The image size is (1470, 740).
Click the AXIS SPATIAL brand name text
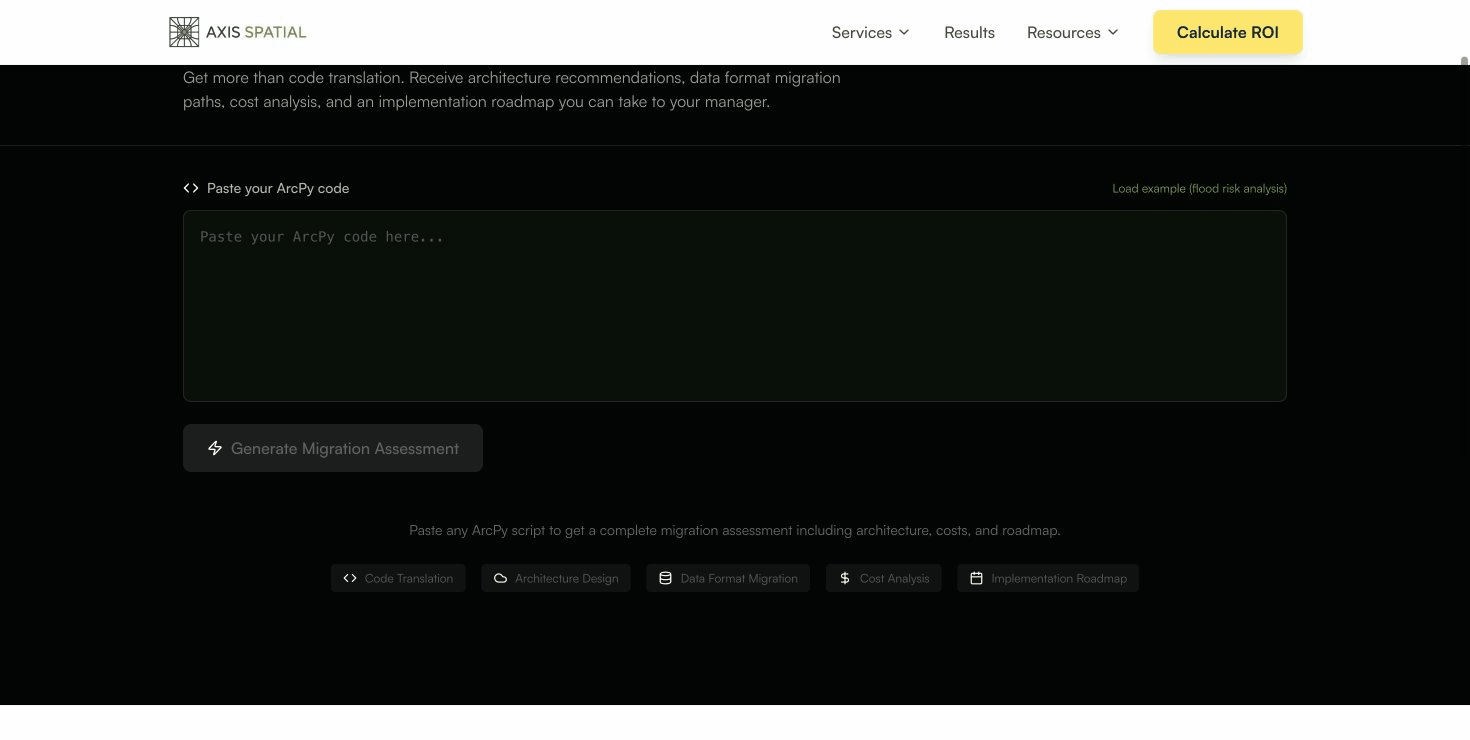coord(256,32)
